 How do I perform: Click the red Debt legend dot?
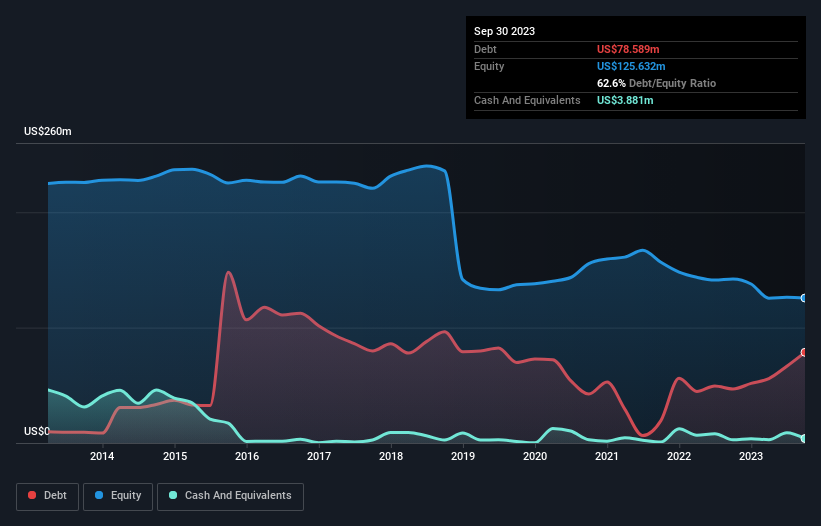click(32, 495)
